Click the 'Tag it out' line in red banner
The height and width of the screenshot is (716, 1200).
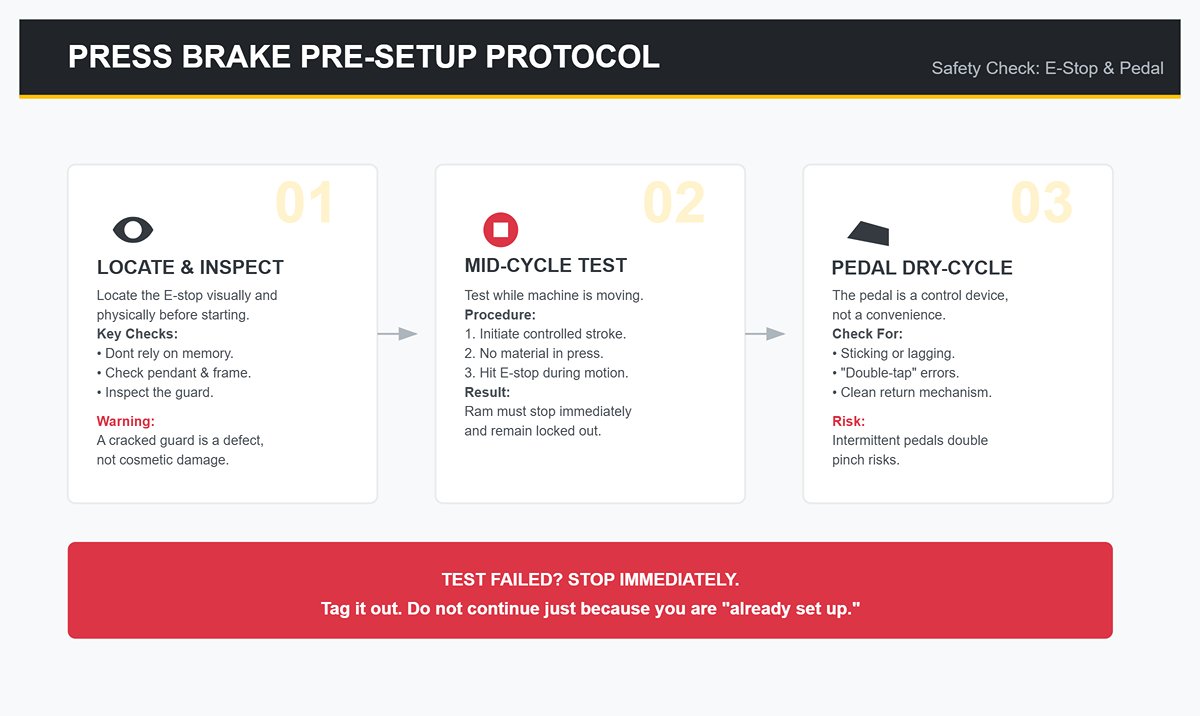(x=590, y=608)
